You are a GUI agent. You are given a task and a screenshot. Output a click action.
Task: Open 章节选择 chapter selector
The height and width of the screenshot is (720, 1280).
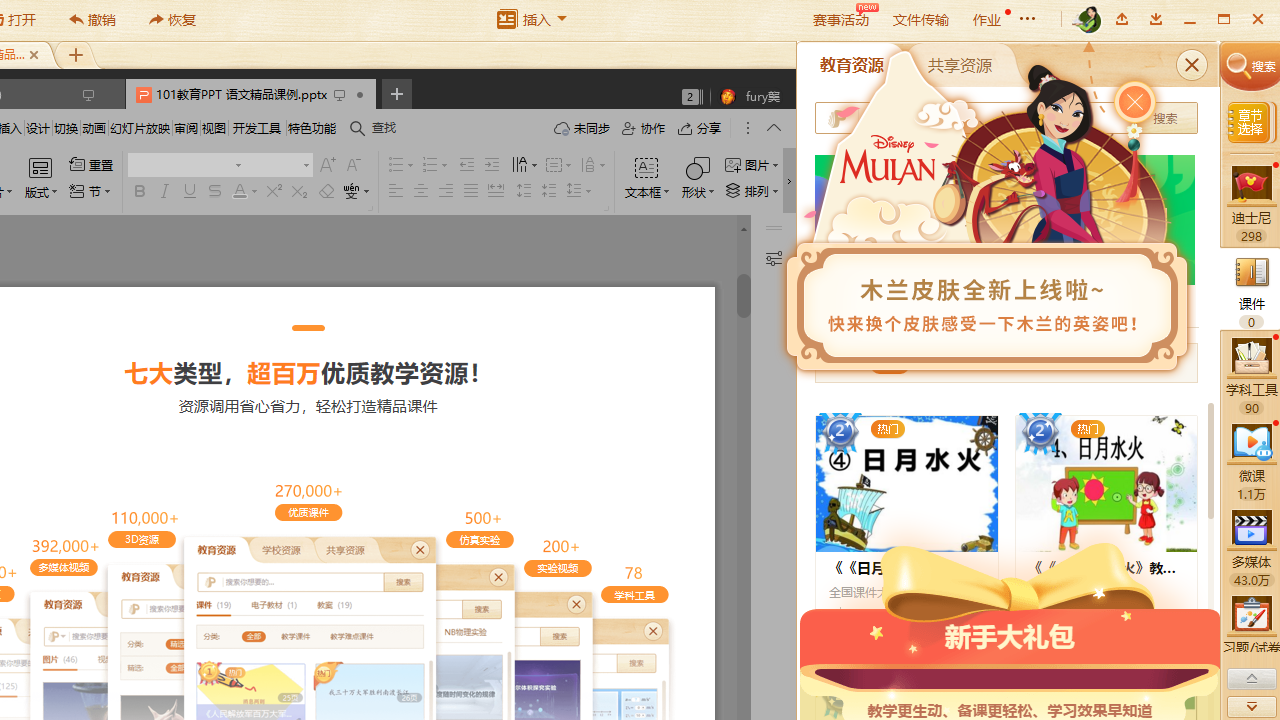(1248, 122)
